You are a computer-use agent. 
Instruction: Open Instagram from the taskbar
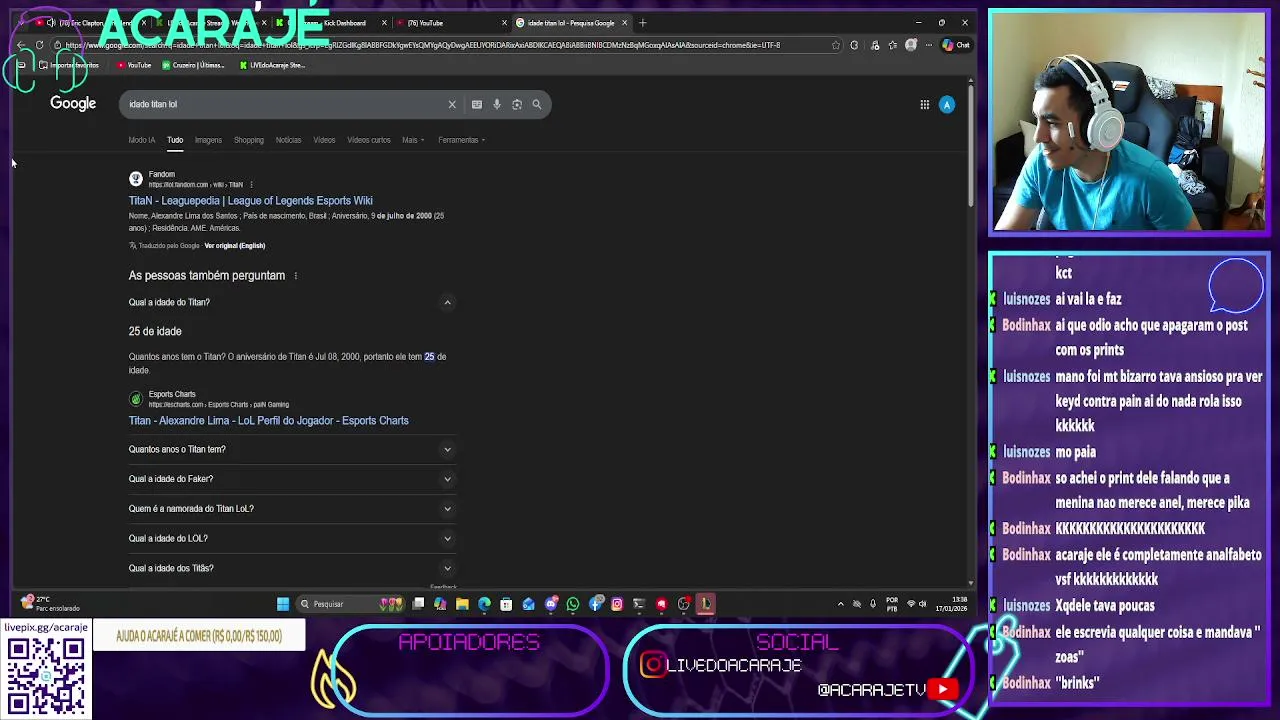(x=617, y=604)
